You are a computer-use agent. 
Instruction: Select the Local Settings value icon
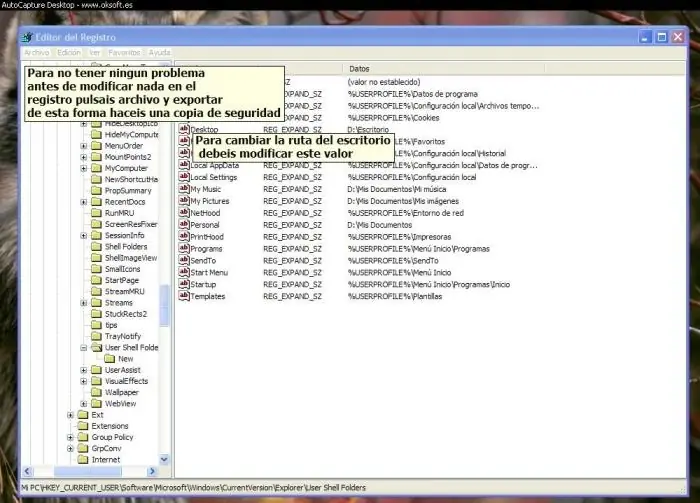pos(184,177)
